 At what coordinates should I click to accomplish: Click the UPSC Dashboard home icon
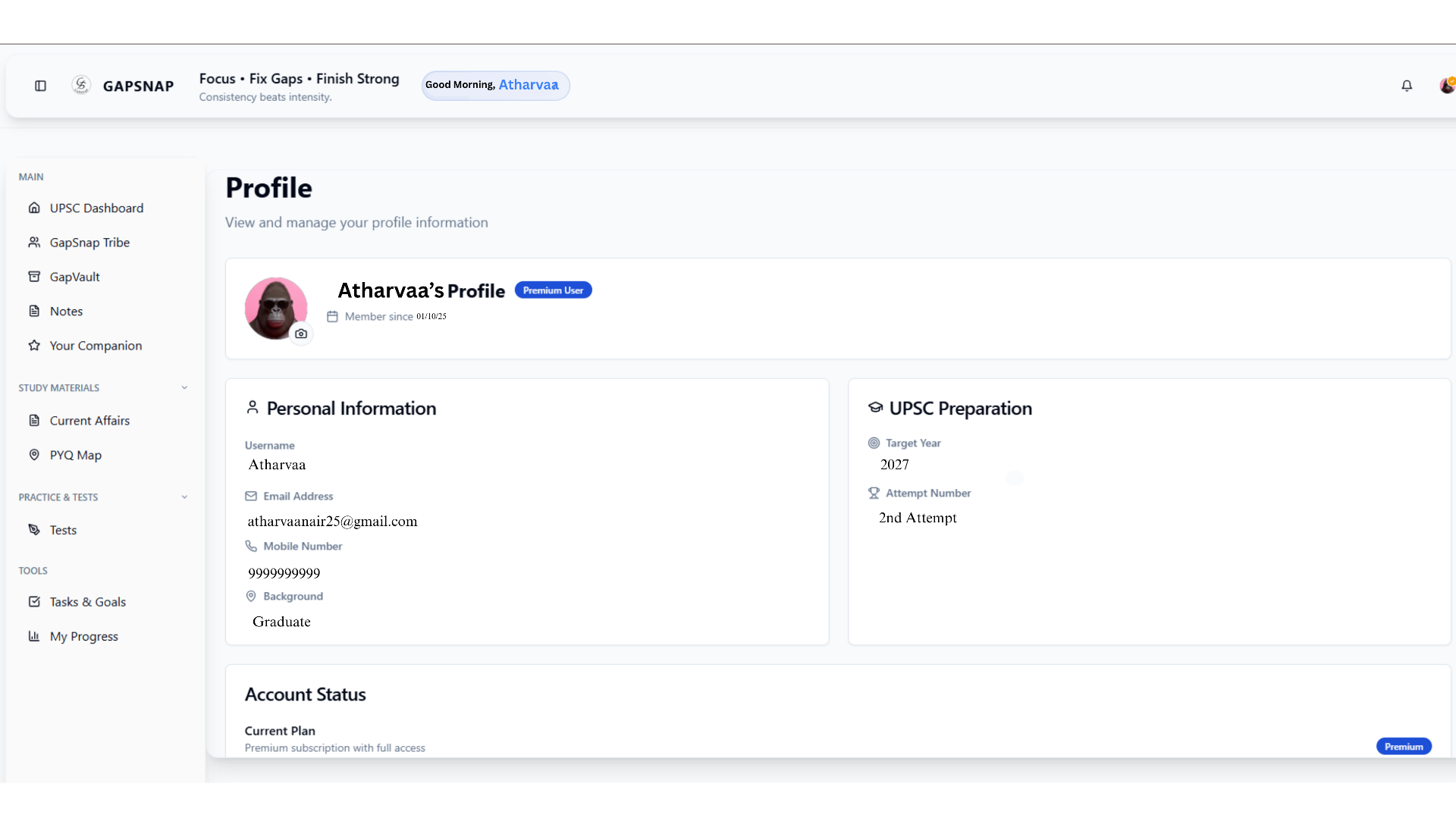35,208
